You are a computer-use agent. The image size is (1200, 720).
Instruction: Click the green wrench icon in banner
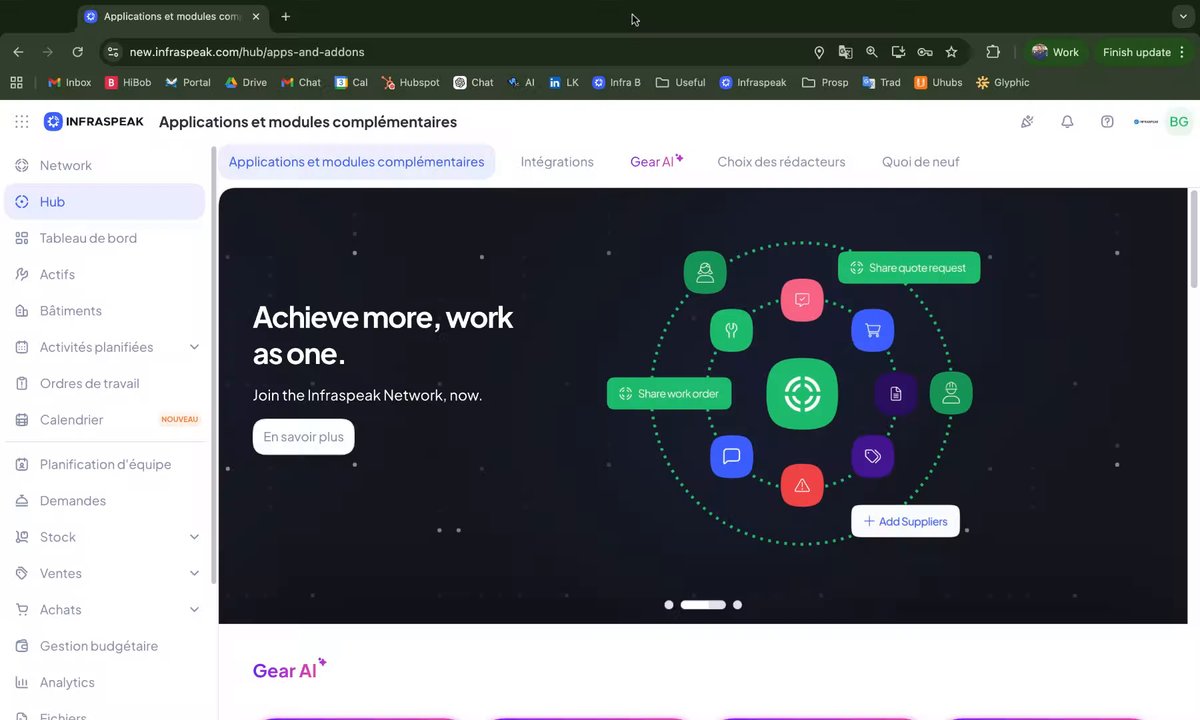731,331
